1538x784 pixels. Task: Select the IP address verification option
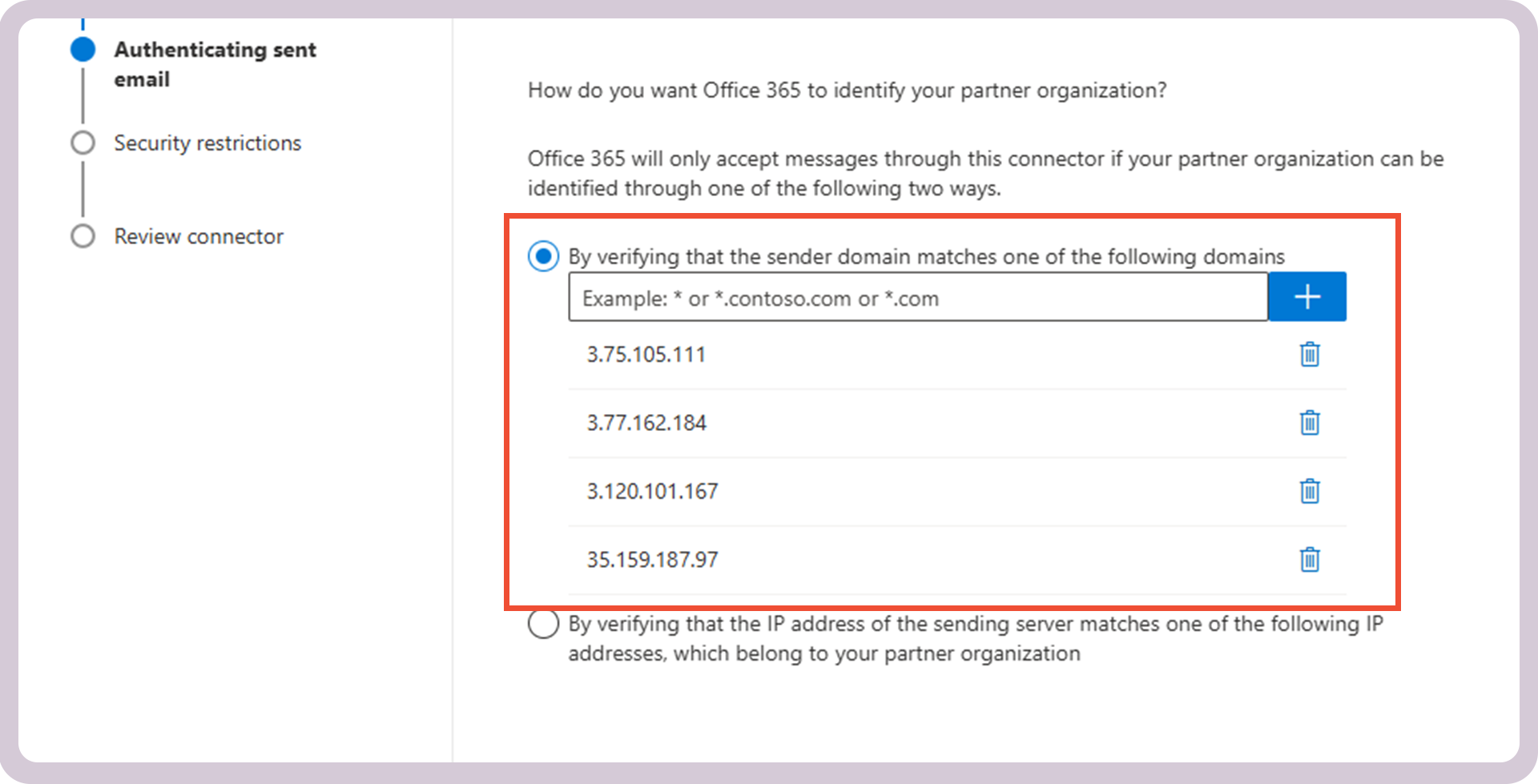pos(543,624)
